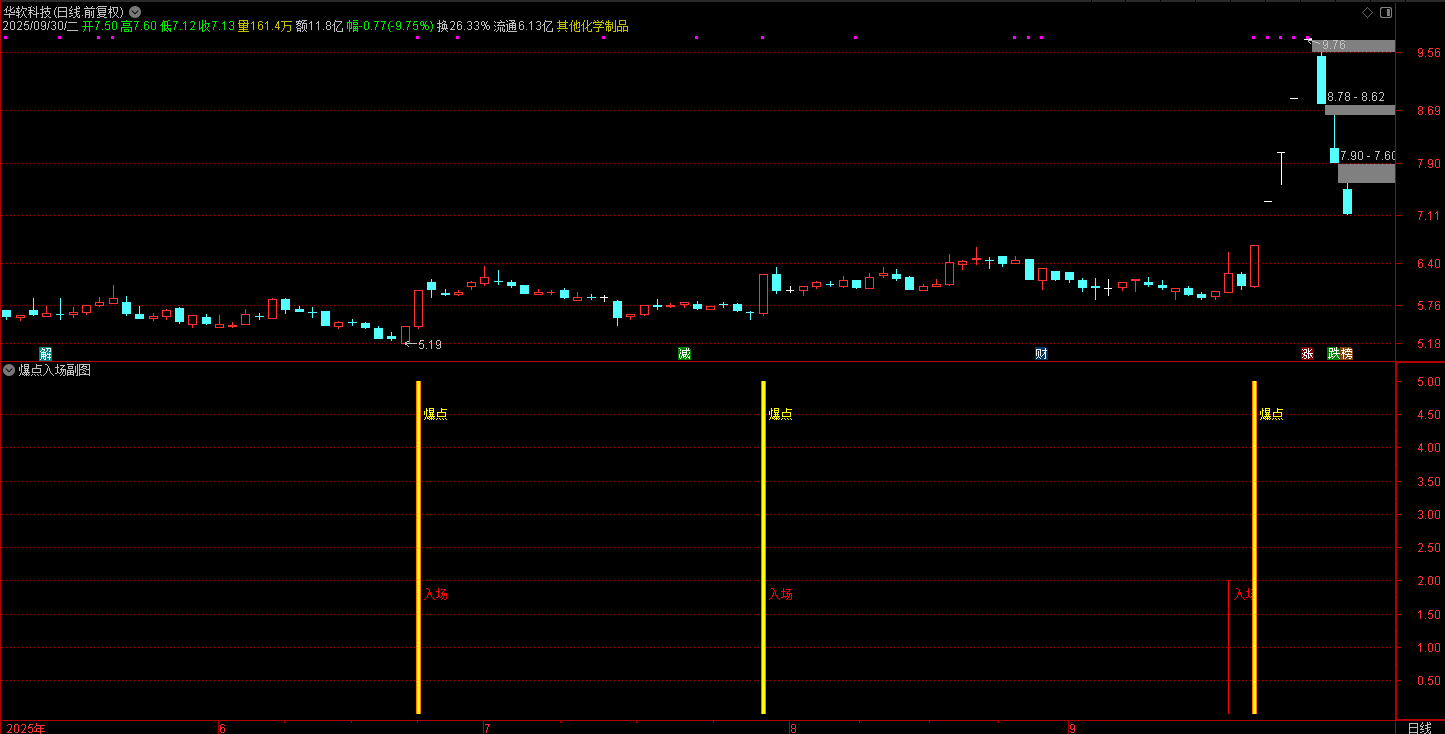This screenshot has height=734, width=1445.
Task: Click the 量161.4万 volume value
Action: pos(265,26)
